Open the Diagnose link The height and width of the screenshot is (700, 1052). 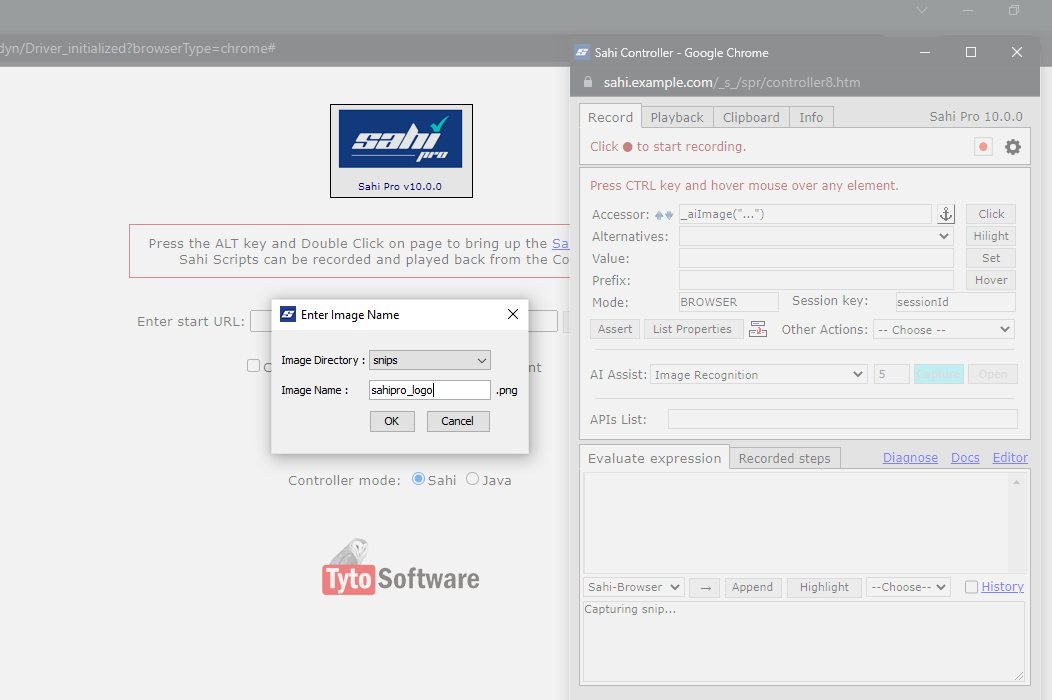(910, 457)
